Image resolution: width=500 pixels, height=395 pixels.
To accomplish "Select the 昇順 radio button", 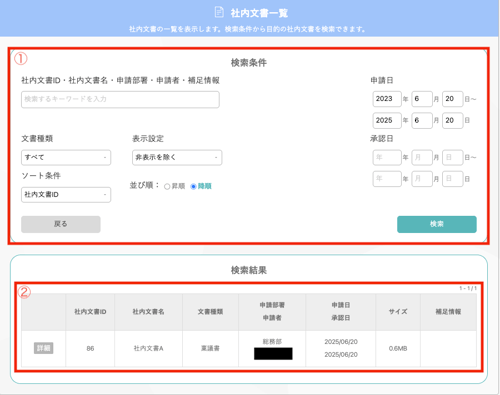I will click(x=167, y=187).
